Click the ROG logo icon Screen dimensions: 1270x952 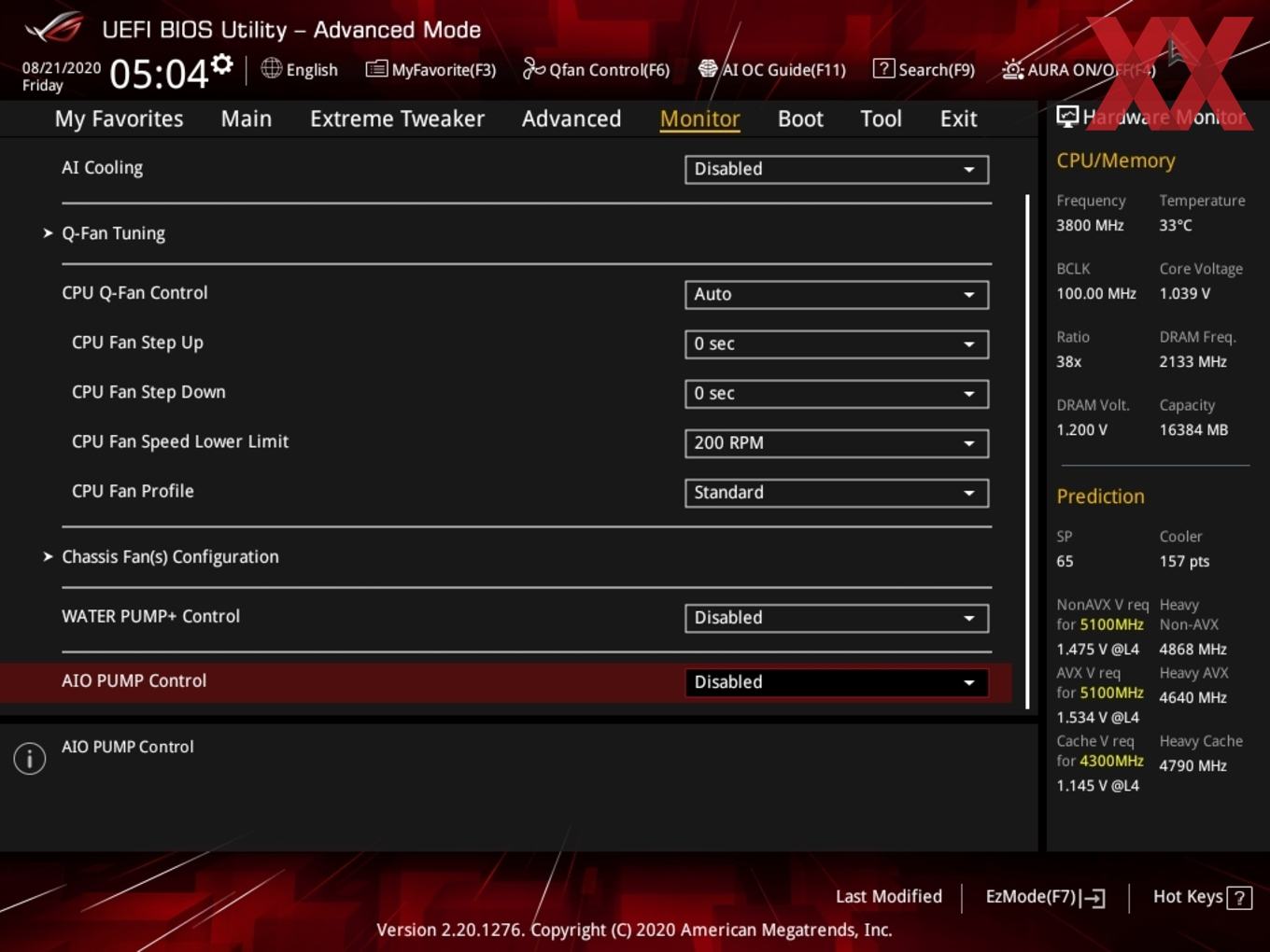[x=54, y=28]
